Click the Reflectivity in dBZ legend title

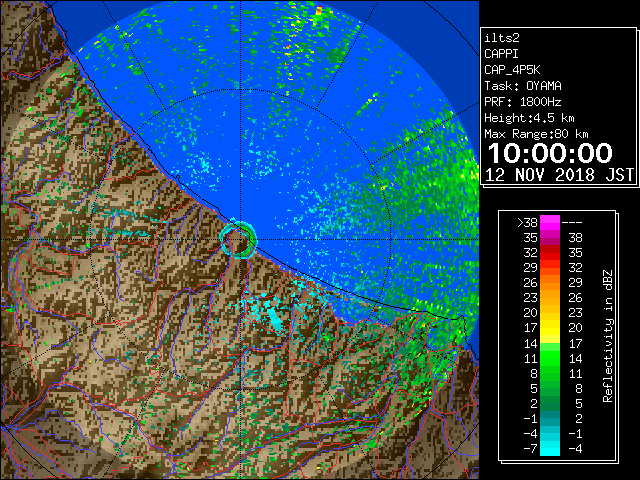click(x=608, y=336)
